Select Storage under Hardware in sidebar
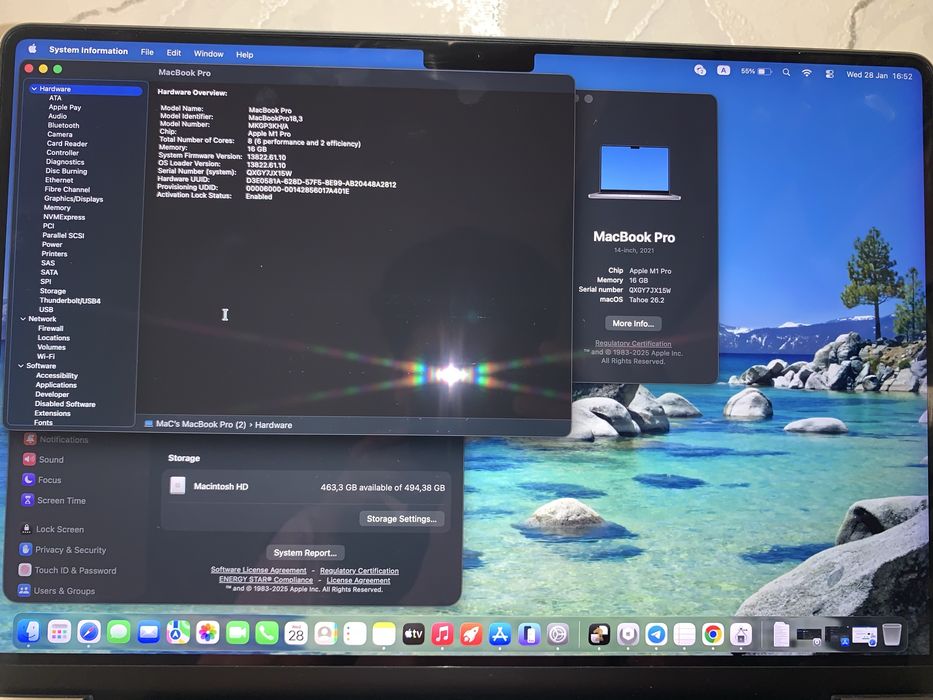933x700 pixels. 52,291
